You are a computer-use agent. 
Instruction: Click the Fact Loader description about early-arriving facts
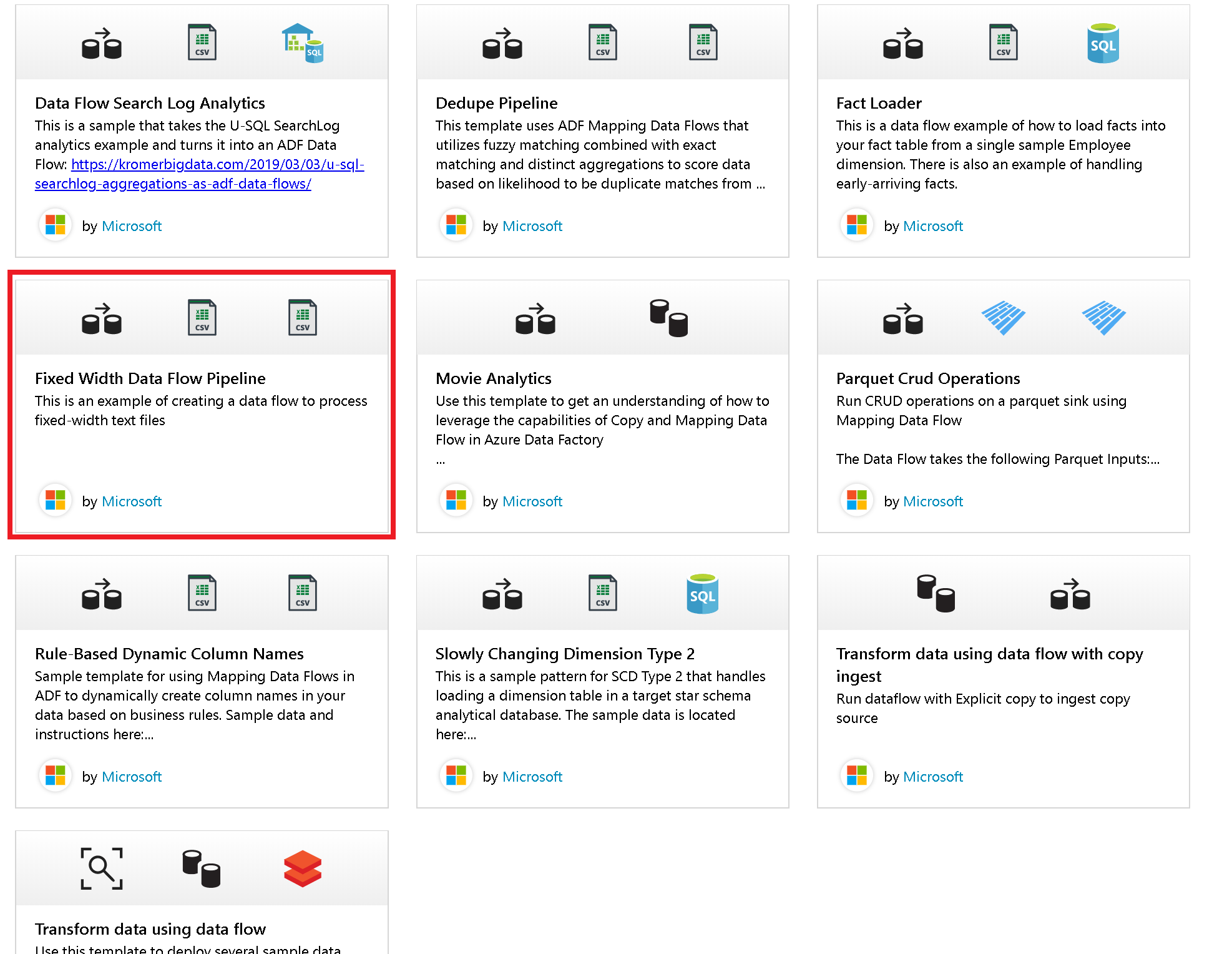pos(1000,155)
